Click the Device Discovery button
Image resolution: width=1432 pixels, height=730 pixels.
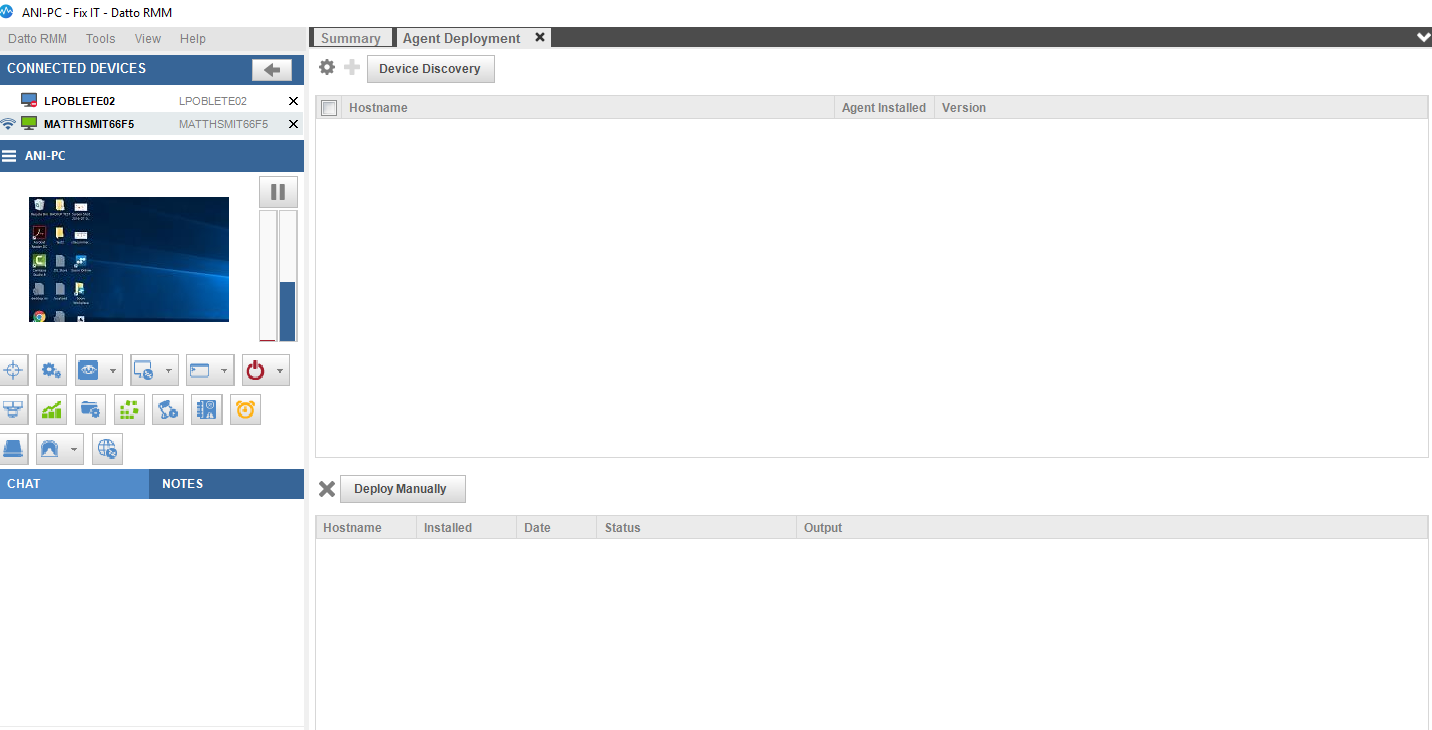(430, 69)
